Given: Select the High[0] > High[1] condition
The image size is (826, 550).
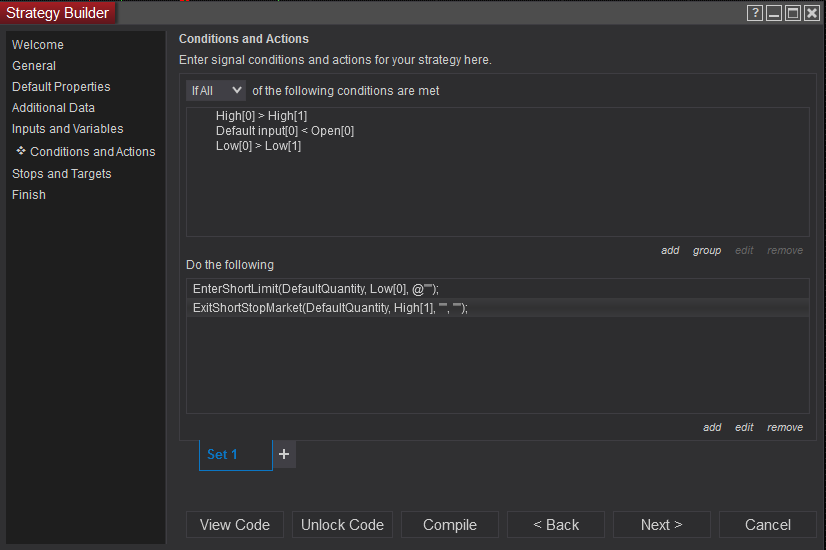Looking at the screenshot, I should [x=261, y=116].
